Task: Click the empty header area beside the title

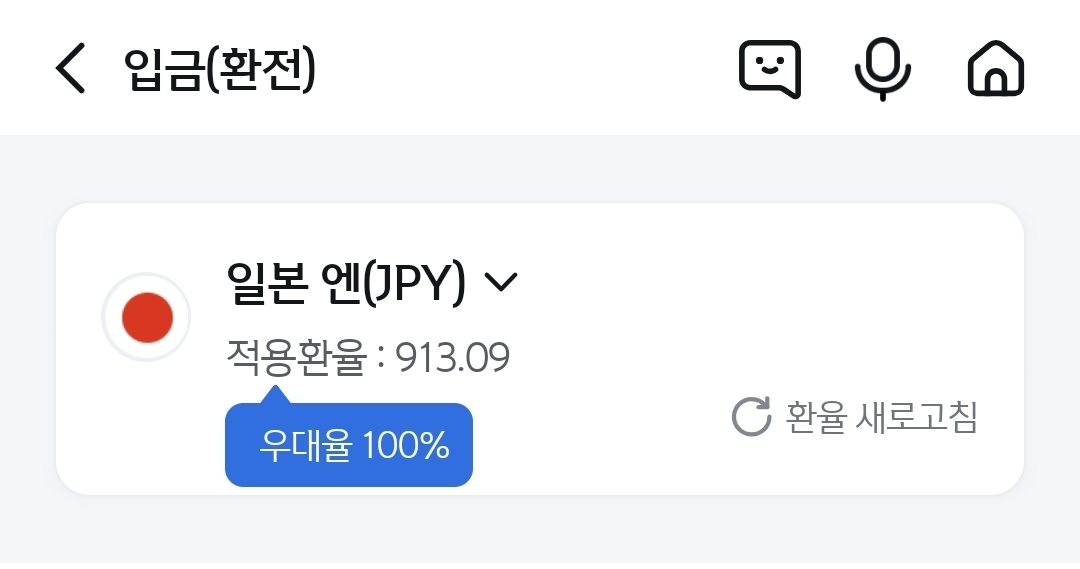Action: pos(520,68)
